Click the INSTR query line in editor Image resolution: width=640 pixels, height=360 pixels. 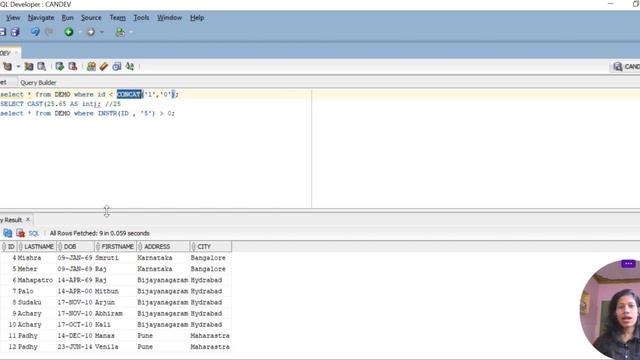(87, 113)
